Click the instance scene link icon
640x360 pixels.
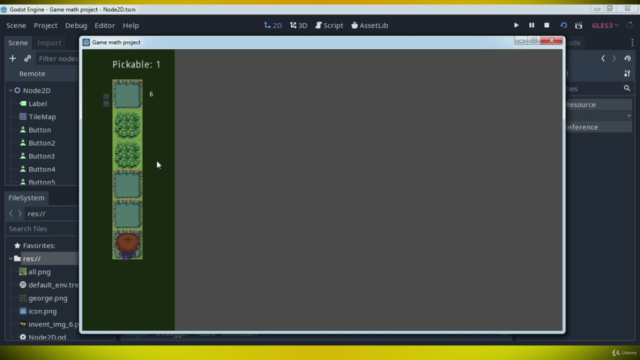pos(27,58)
